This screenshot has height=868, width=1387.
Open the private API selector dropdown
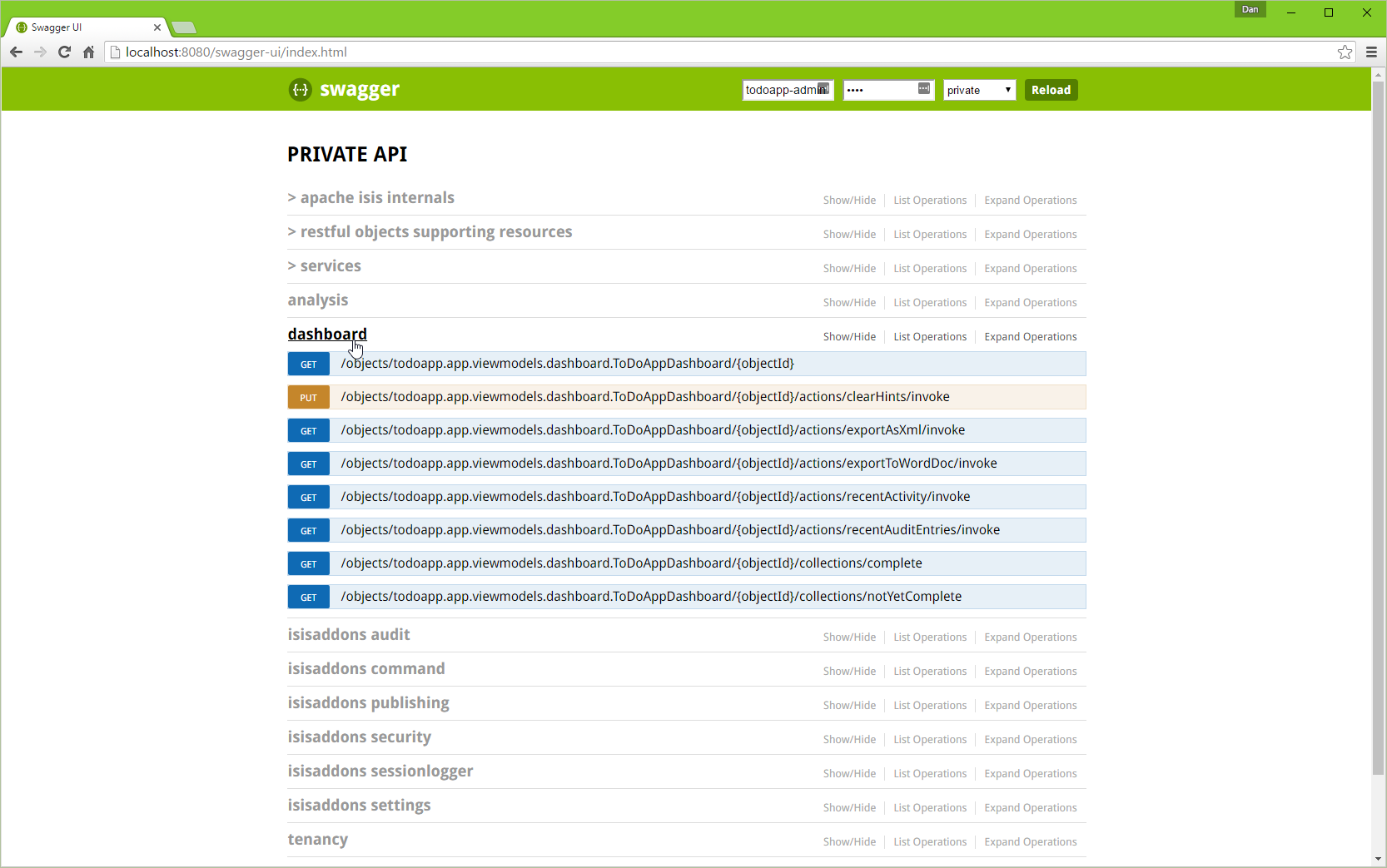click(x=979, y=90)
